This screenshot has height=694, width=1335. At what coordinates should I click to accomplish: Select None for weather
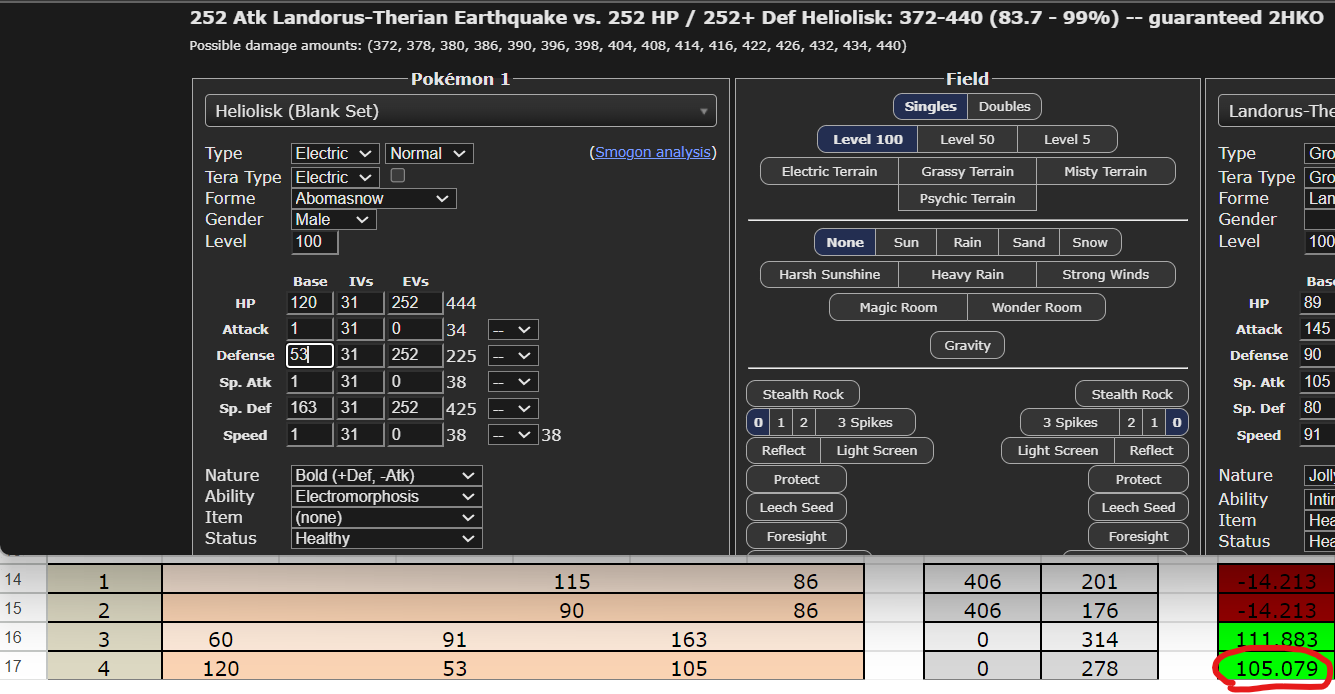pyautogui.click(x=845, y=242)
